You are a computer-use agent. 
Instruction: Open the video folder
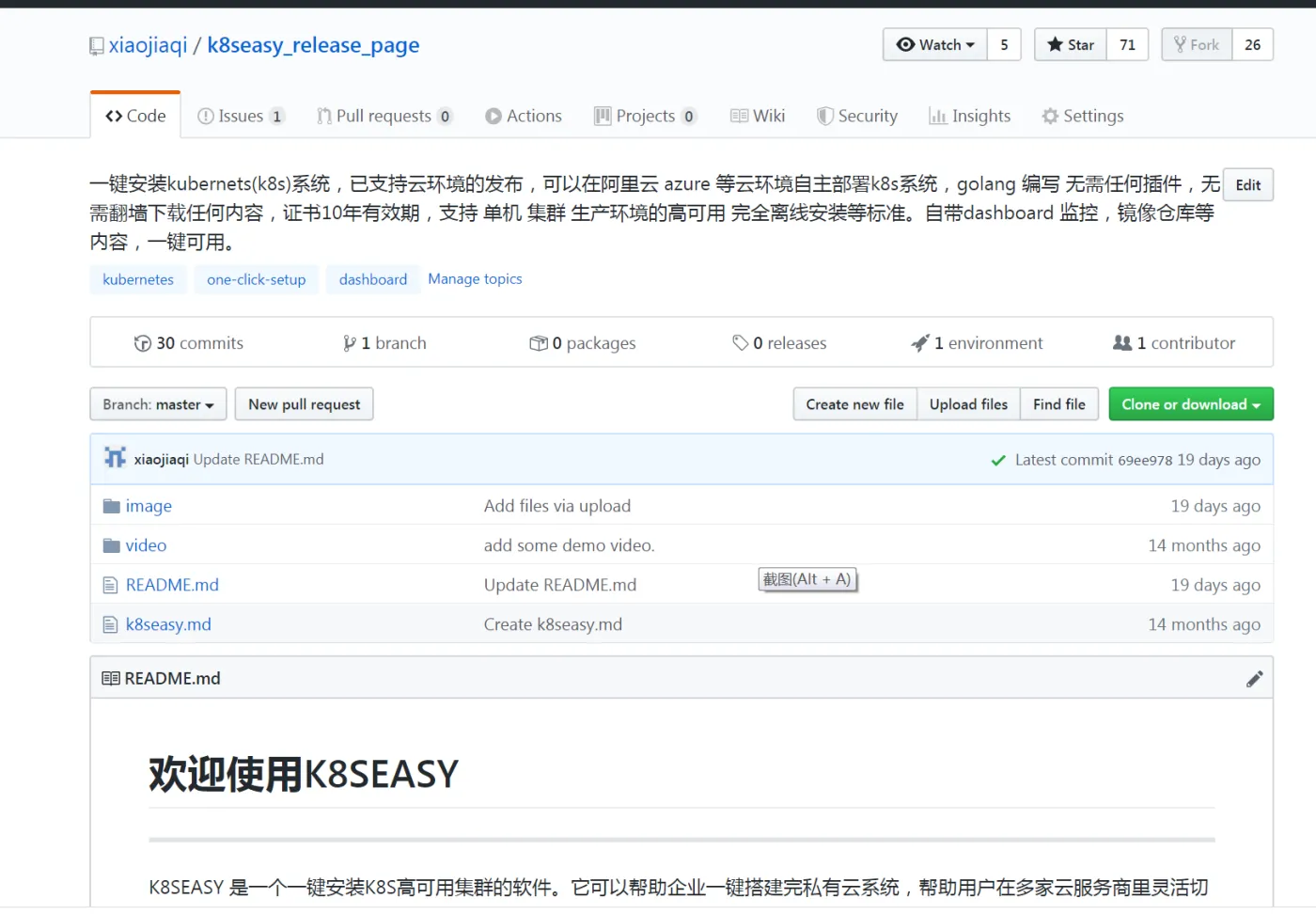pos(146,545)
